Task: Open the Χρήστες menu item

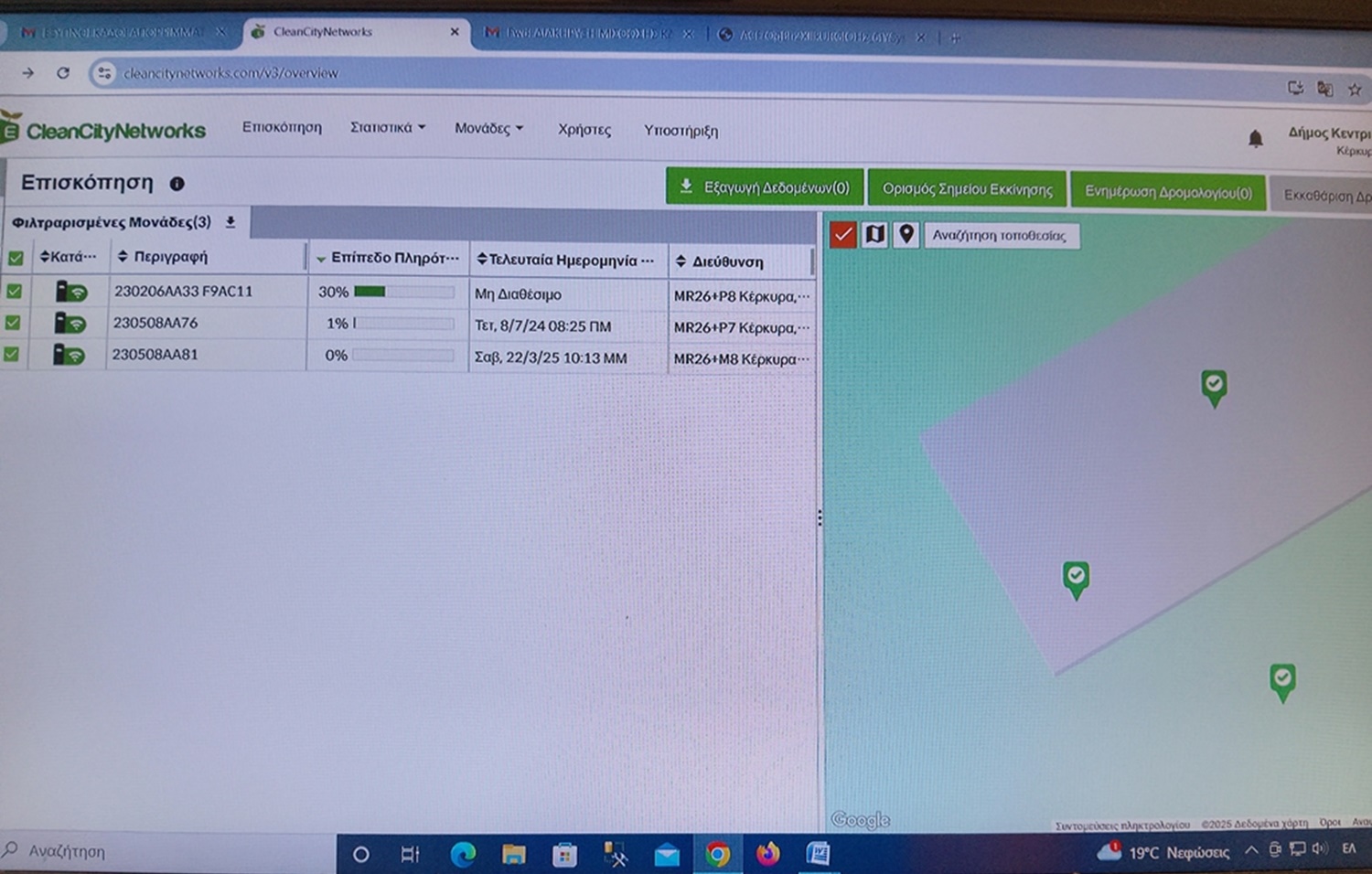Action: [x=584, y=130]
